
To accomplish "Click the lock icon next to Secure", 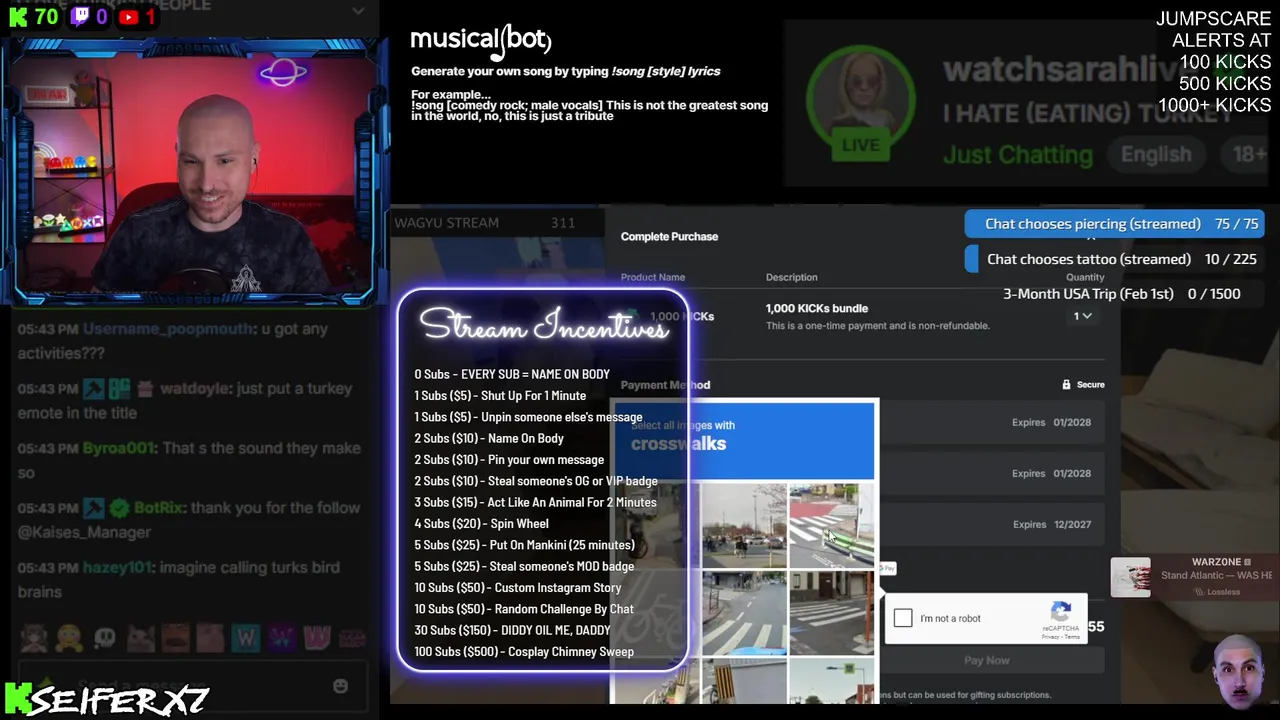I will coord(1067,385).
